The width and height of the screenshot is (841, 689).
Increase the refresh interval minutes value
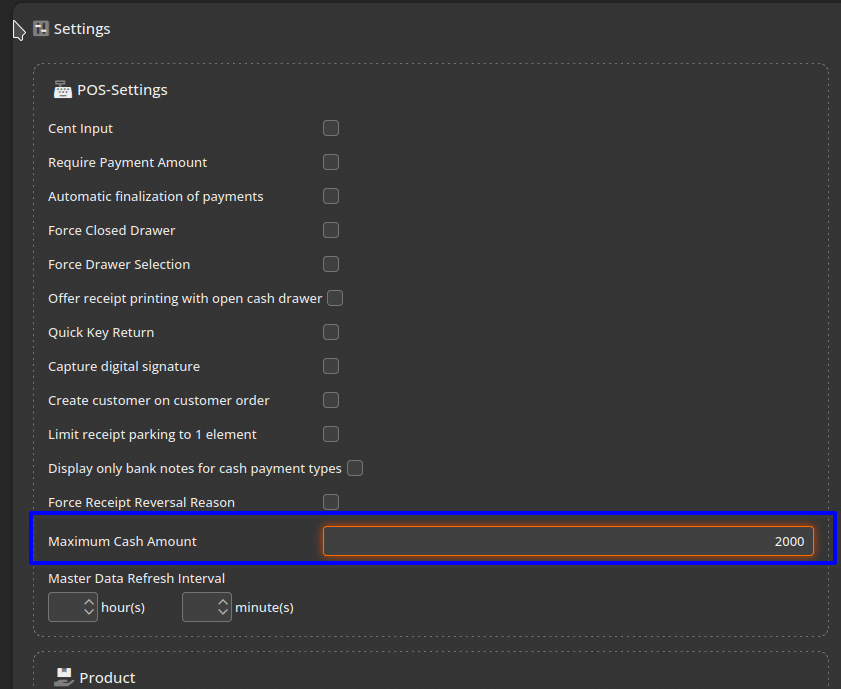tap(222, 601)
